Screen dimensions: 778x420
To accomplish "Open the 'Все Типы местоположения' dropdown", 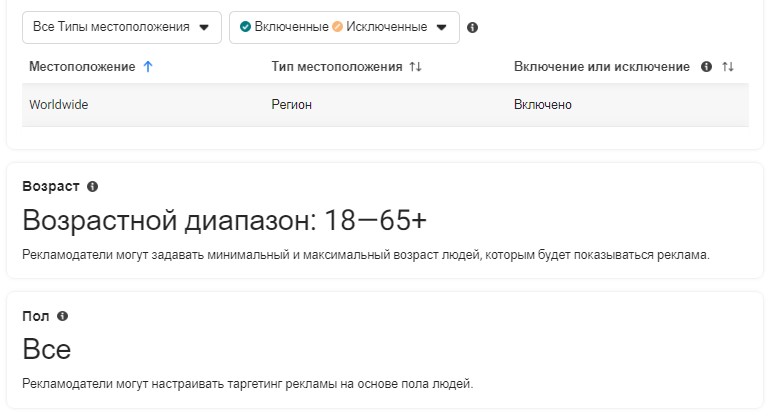I will (122, 27).
